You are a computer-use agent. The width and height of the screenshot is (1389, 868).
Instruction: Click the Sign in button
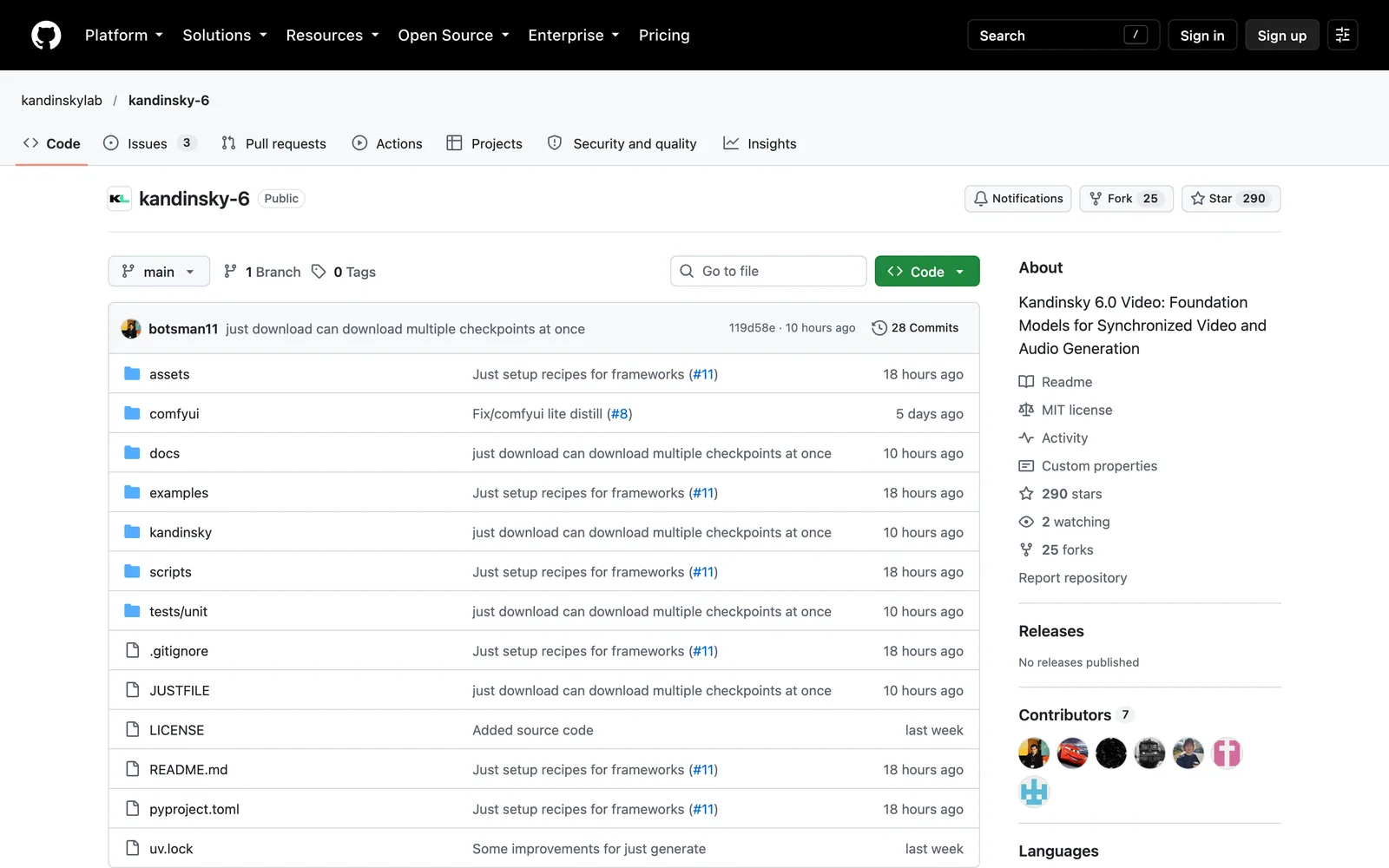click(x=1202, y=36)
